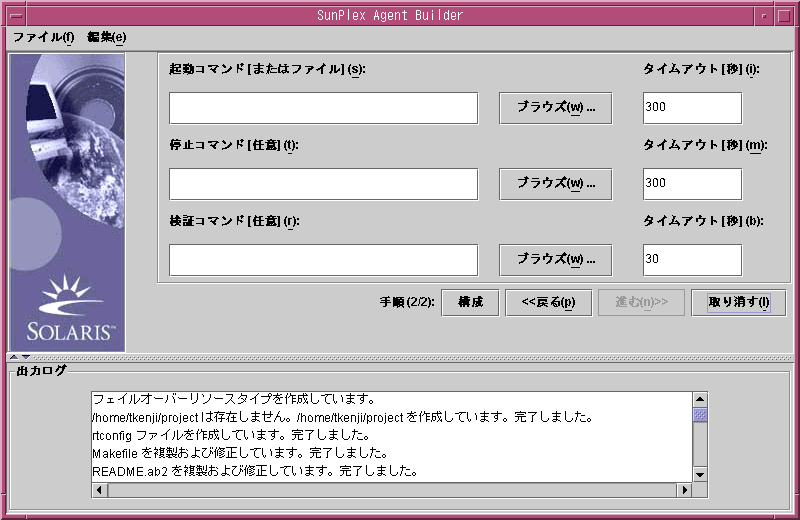
Task: Click the 起動コマンド[またはファイル] label
Action: pos(267,69)
